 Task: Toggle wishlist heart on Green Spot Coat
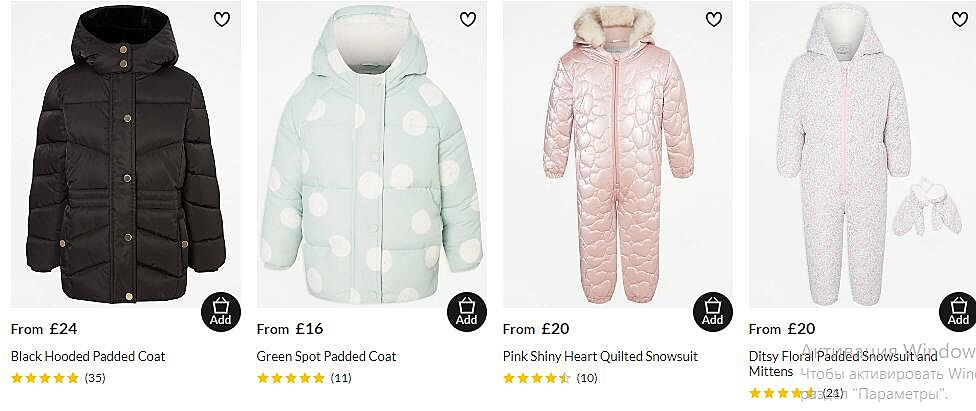point(468,19)
